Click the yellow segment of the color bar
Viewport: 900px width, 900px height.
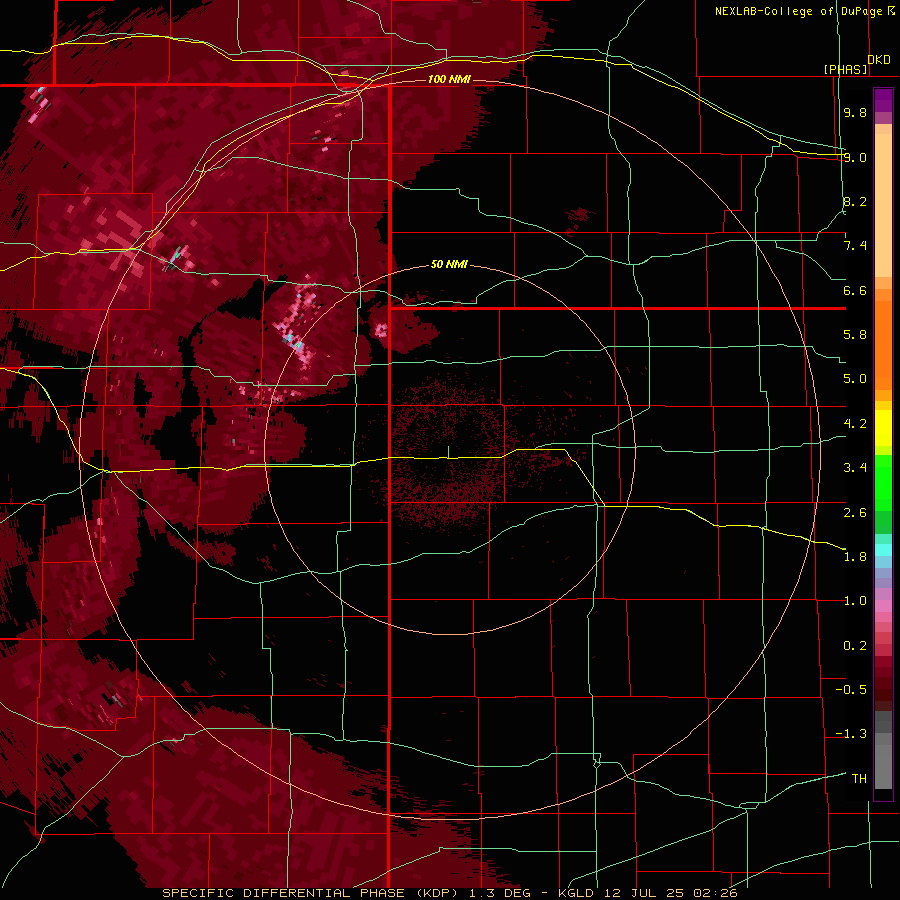coord(883,428)
